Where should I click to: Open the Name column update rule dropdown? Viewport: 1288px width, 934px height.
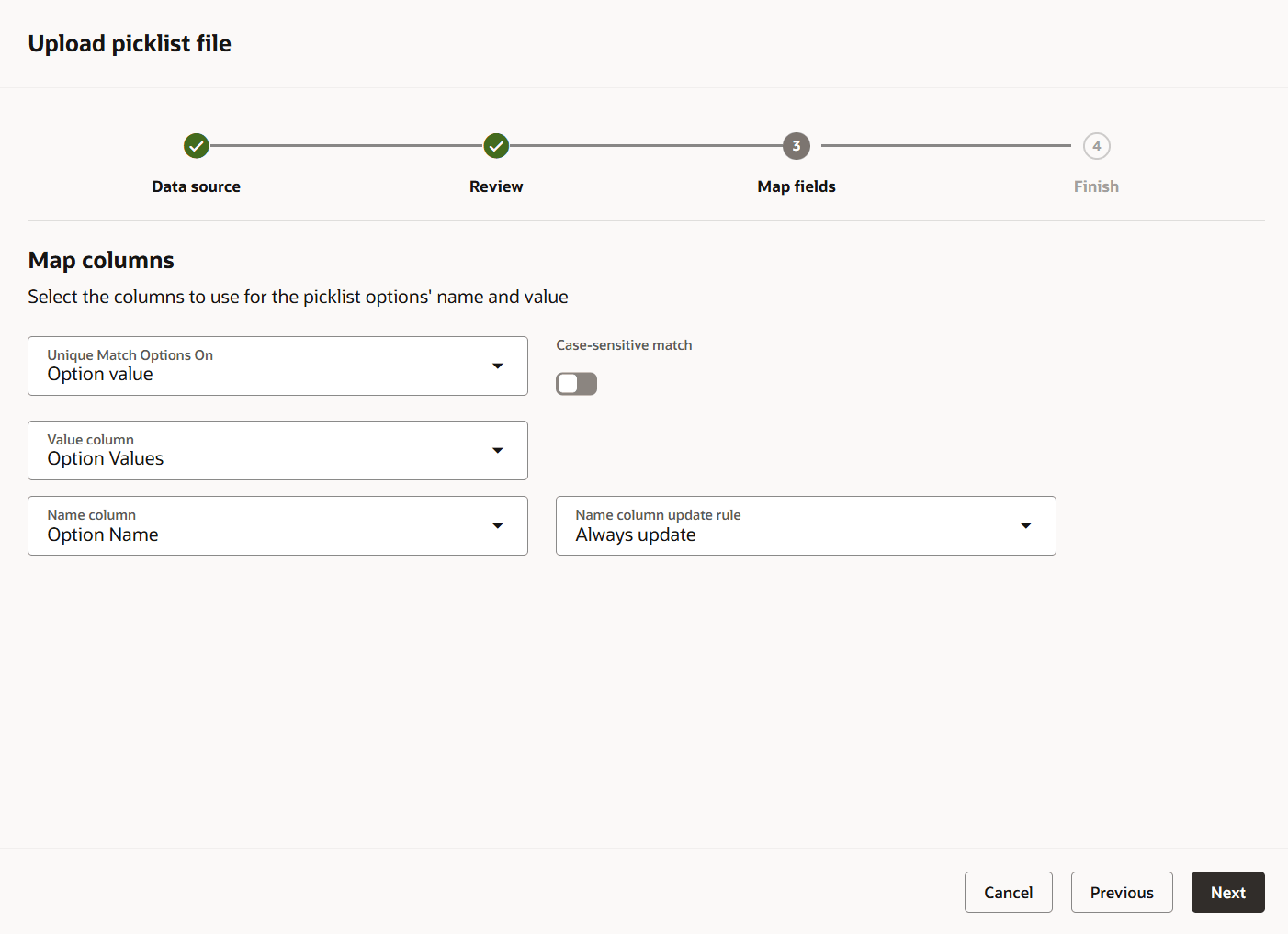click(790, 526)
